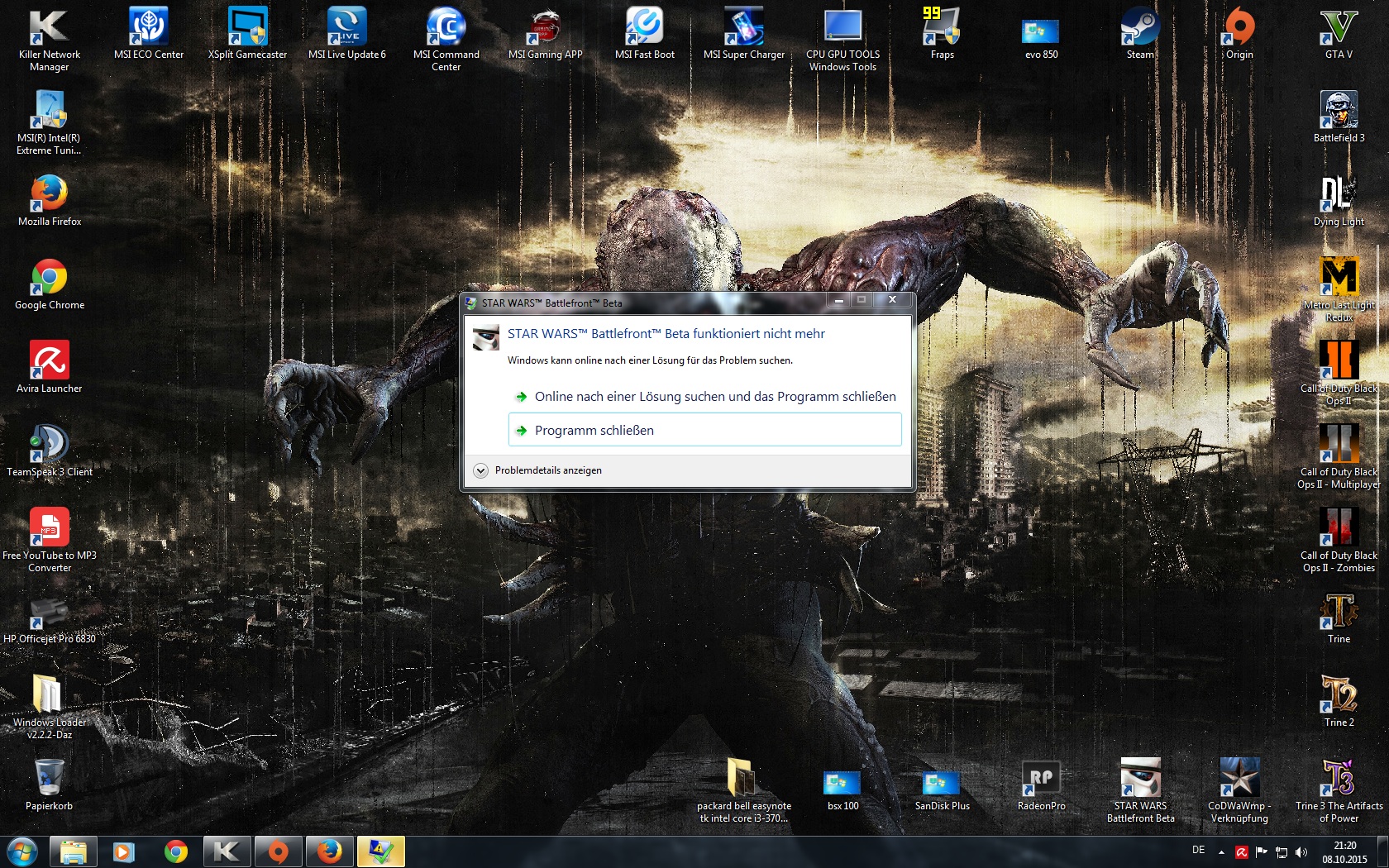1389x868 pixels.
Task: Click 'Programm schließen' option
Action: pos(704,430)
